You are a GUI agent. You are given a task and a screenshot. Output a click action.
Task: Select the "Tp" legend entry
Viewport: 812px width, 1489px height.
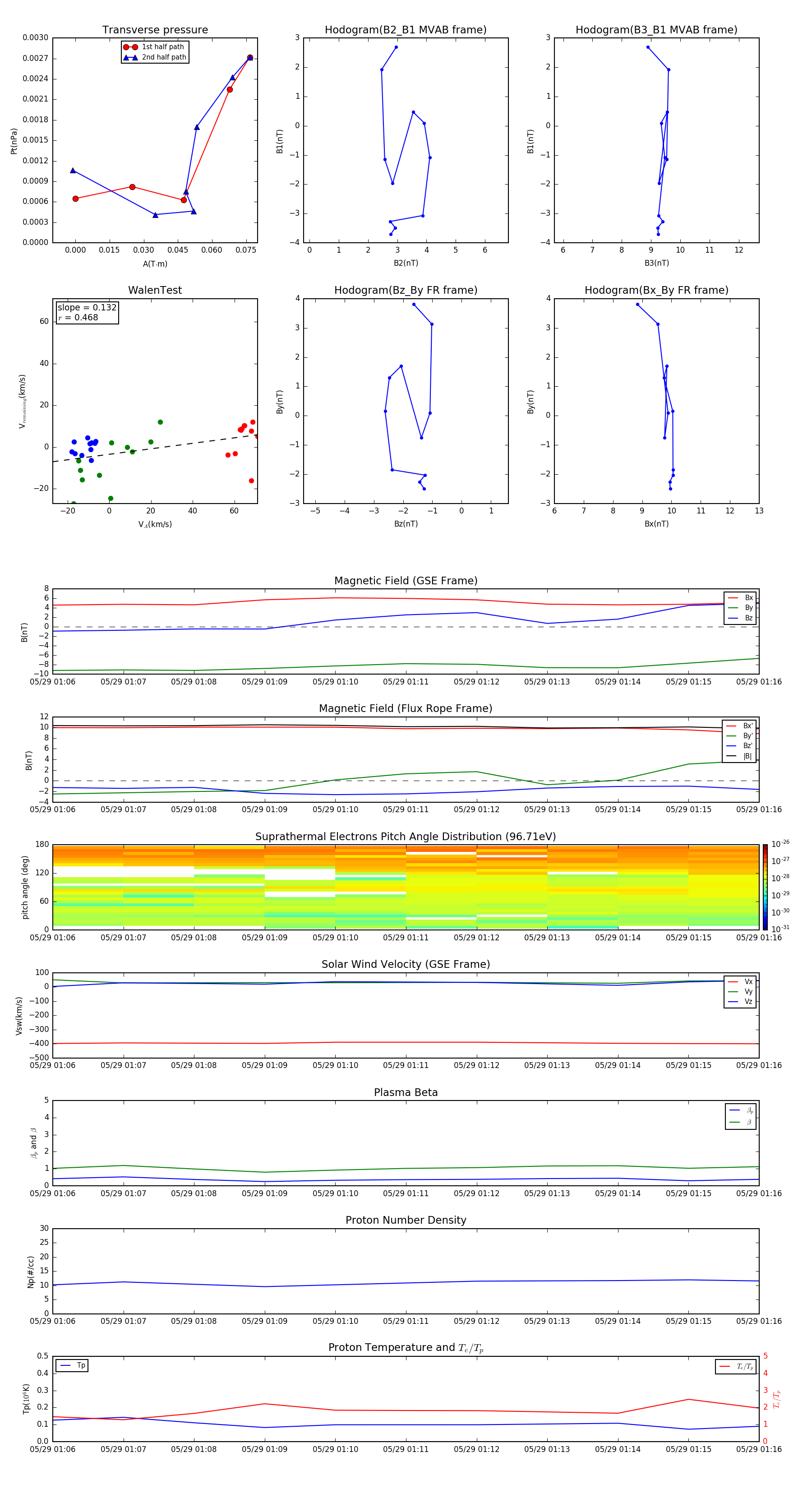tap(72, 1365)
